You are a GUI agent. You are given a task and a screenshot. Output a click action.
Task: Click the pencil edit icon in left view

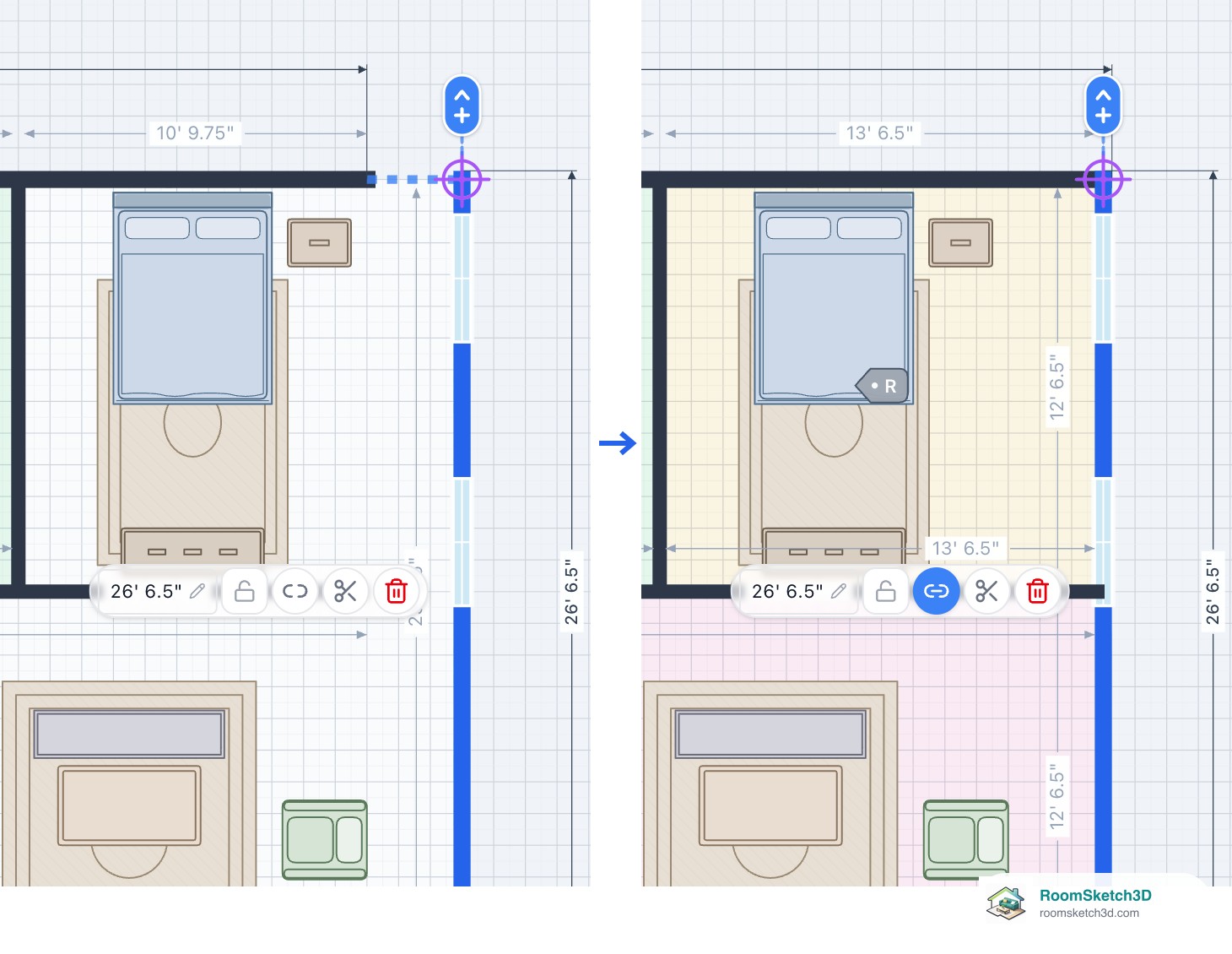197,591
